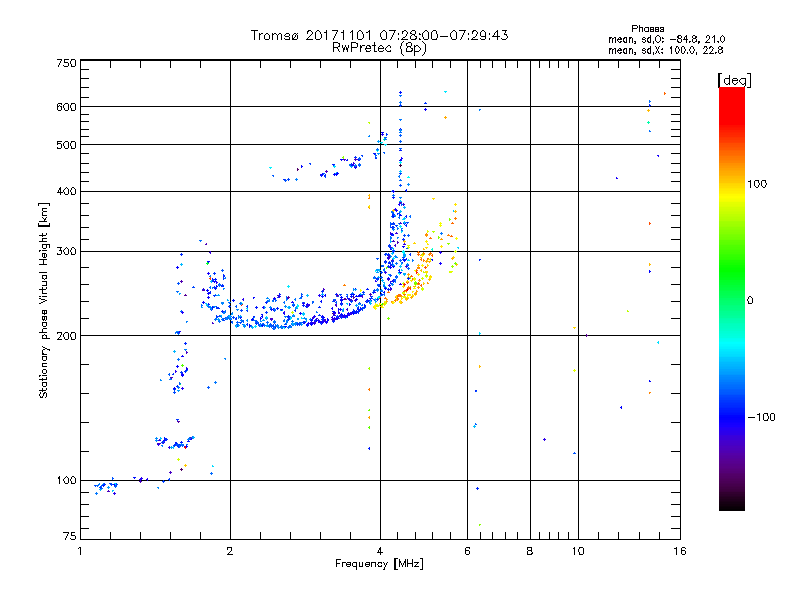Screen dimensions: 800x600
Task: Click the y-axis '200' tick label
Action: click(66, 336)
